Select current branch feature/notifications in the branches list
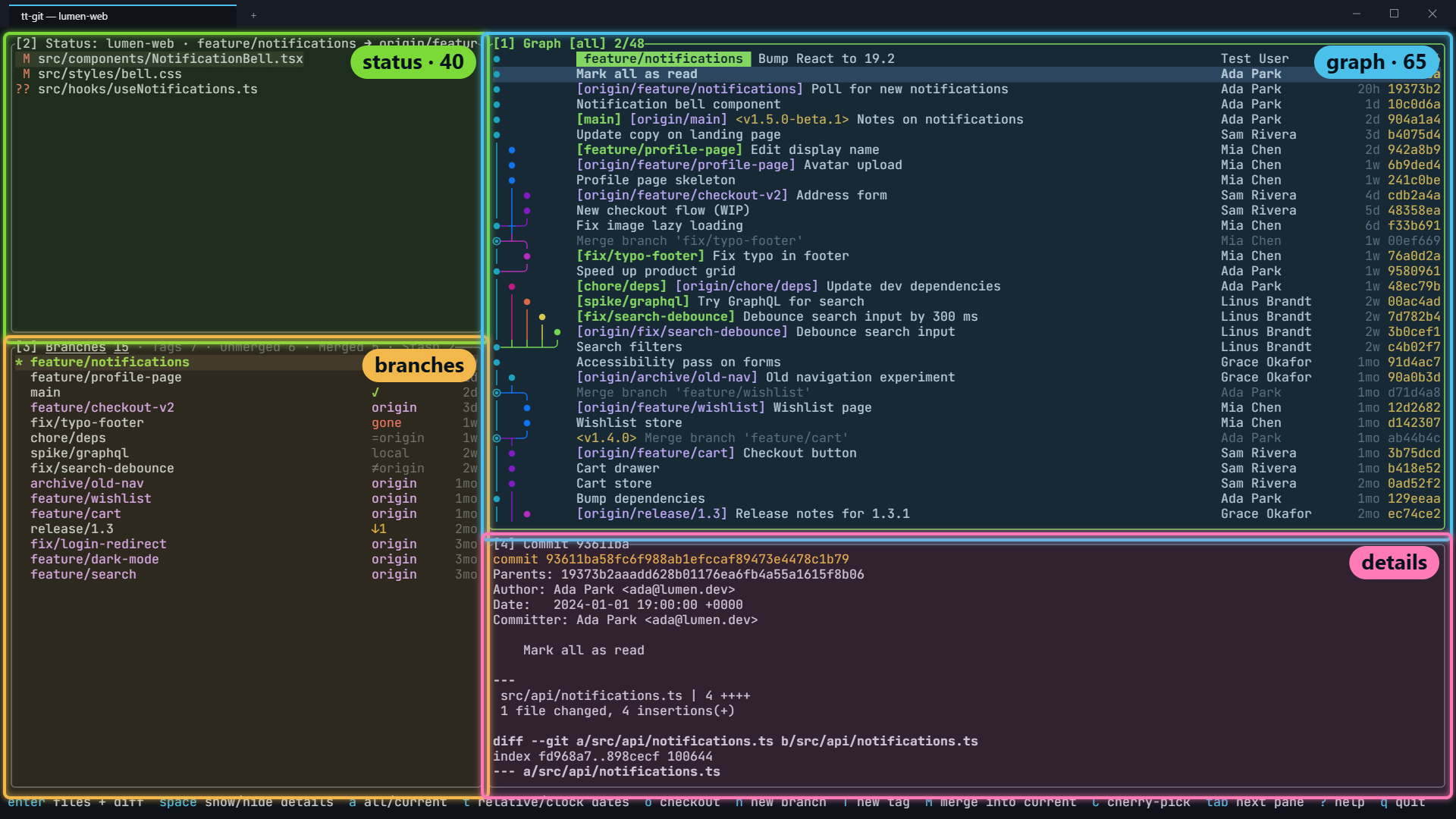 [x=246, y=362]
